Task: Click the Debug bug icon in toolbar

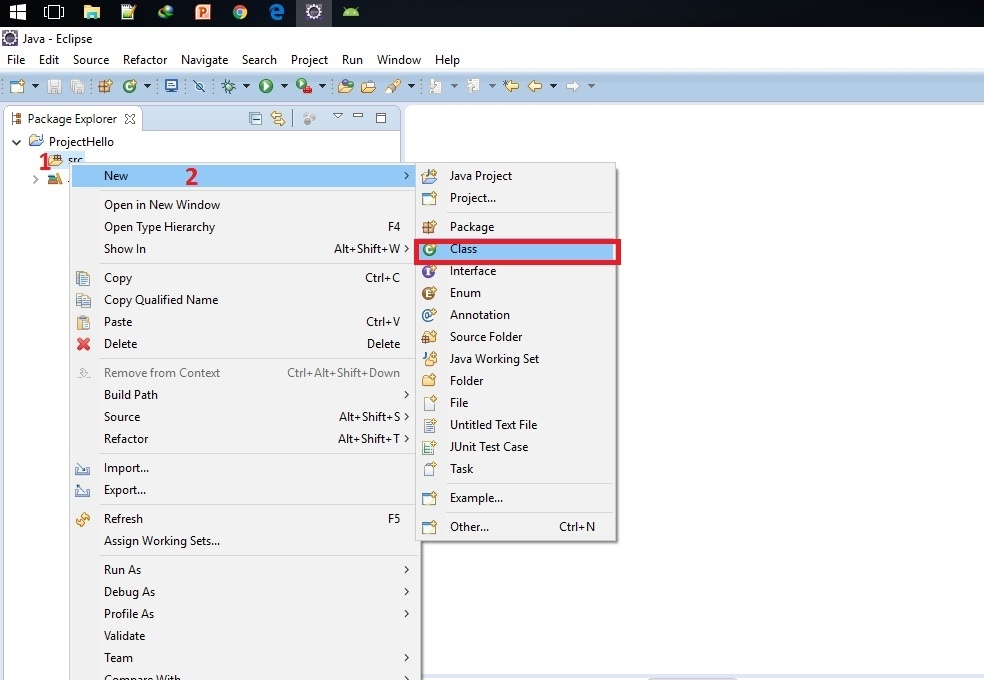Action: coord(228,87)
